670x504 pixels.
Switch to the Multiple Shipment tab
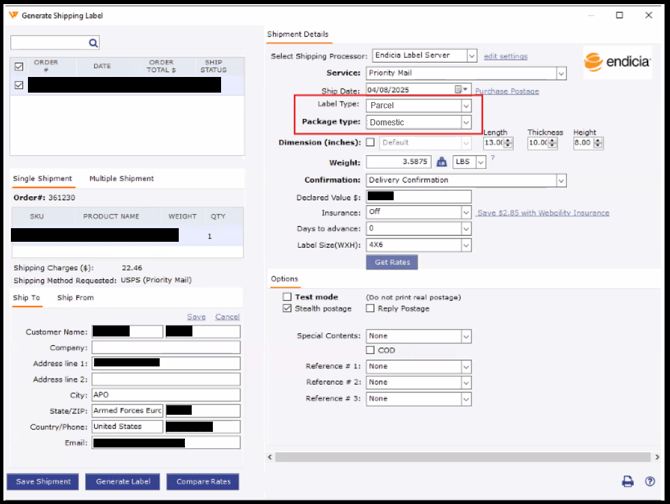[121, 179]
